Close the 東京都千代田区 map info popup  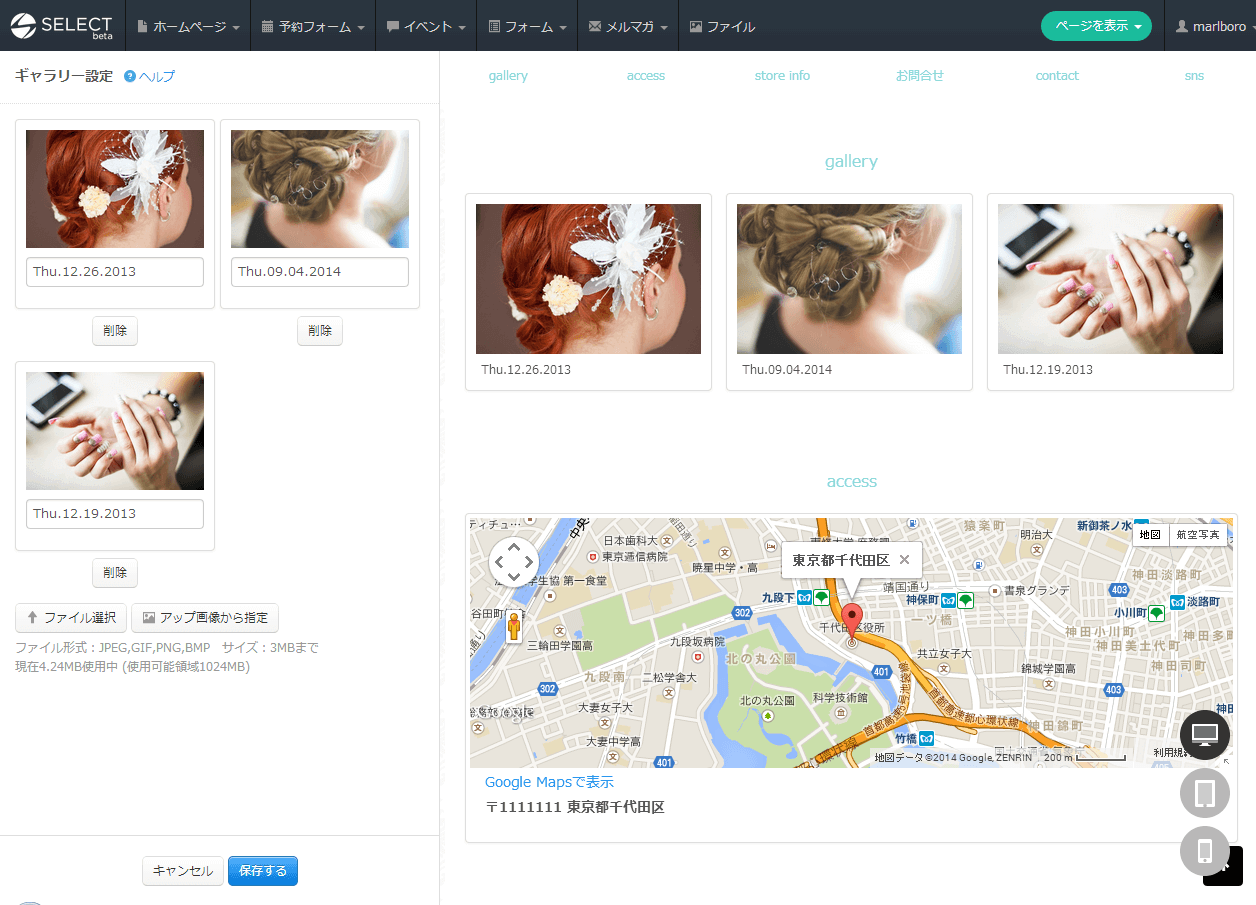click(904, 560)
